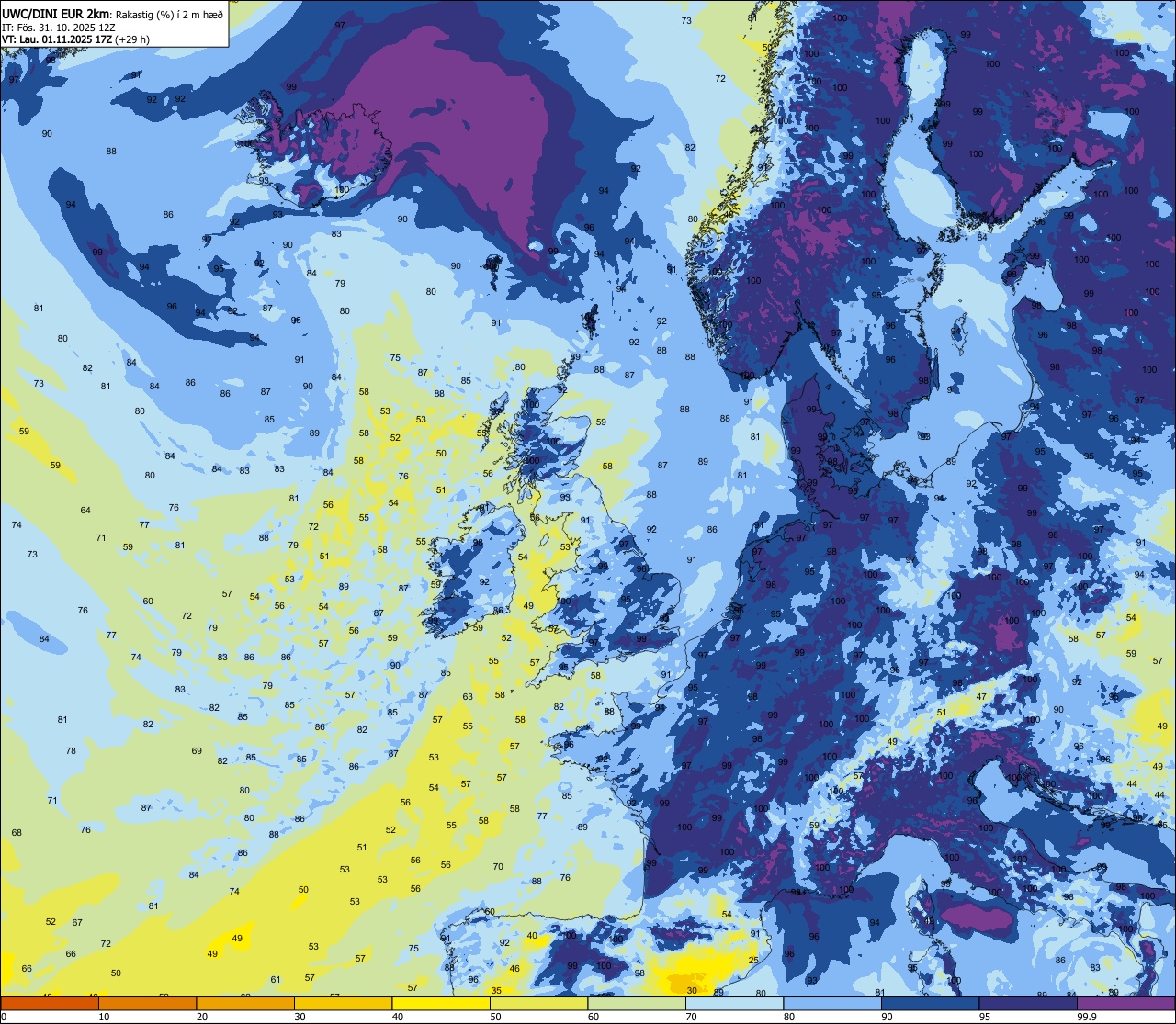Click the legend tick label 95

[985, 1017]
